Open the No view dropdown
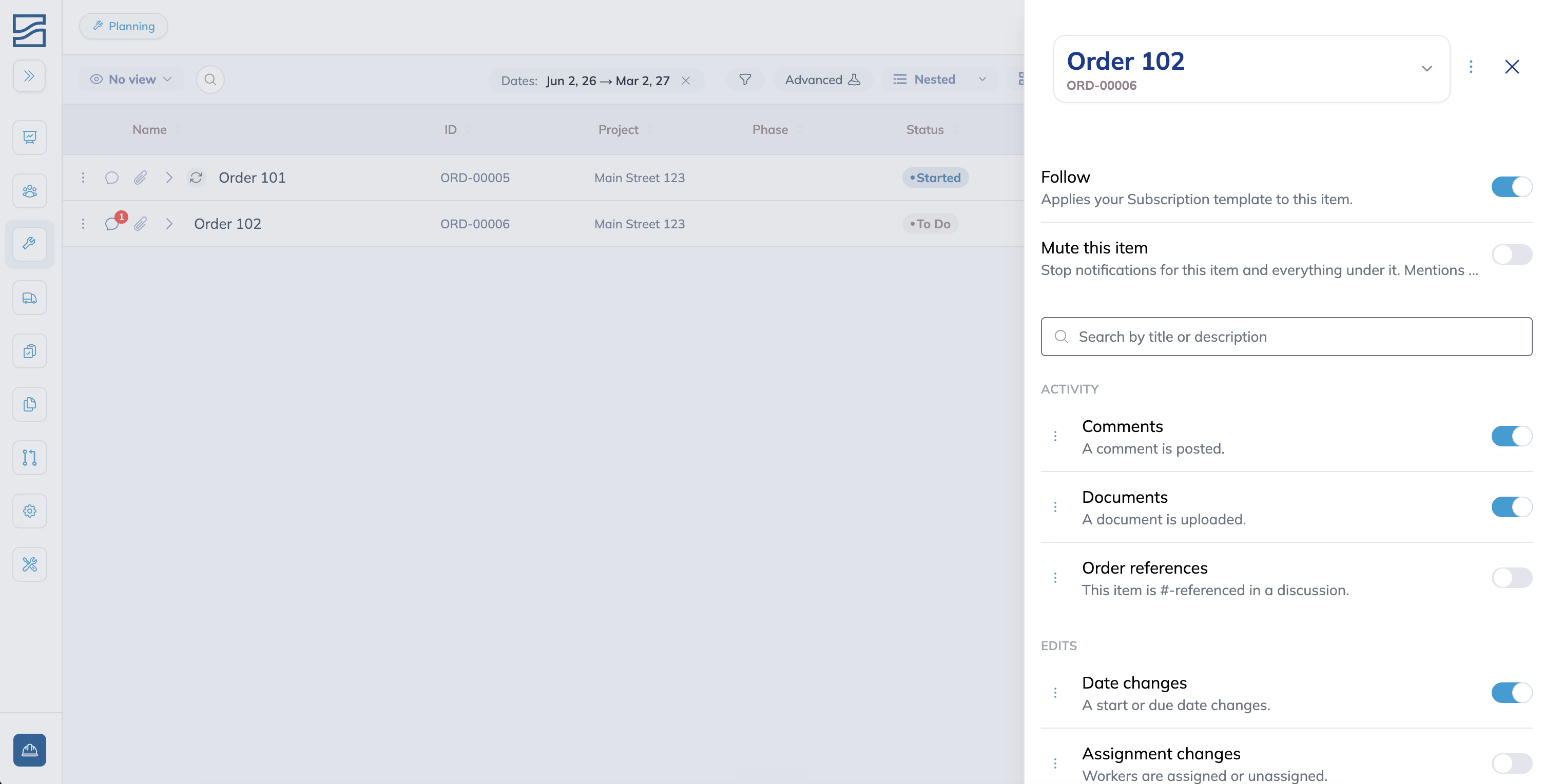This screenshot has height=784, width=1543. [131, 80]
